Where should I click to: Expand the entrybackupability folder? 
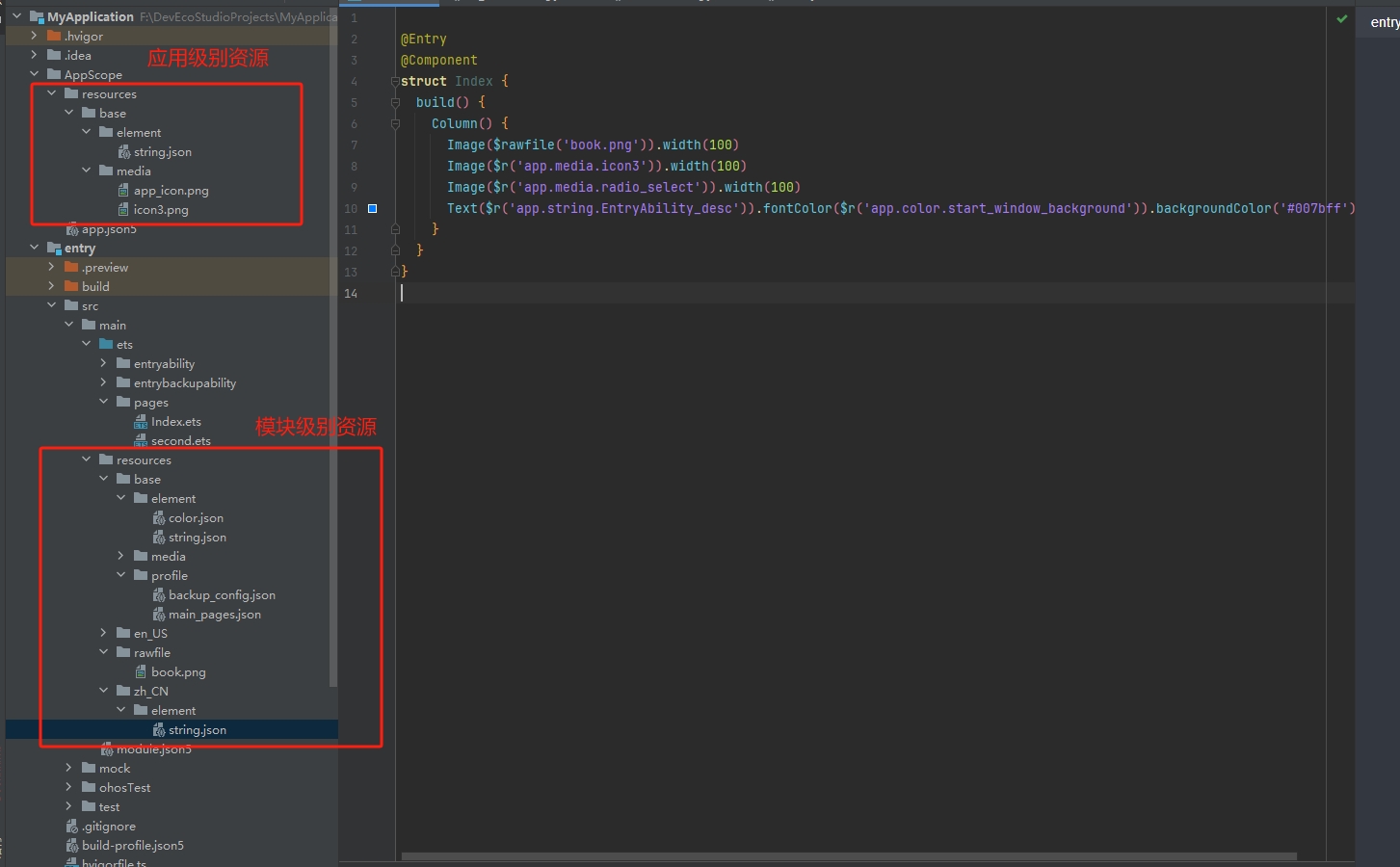(x=104, y=382)
